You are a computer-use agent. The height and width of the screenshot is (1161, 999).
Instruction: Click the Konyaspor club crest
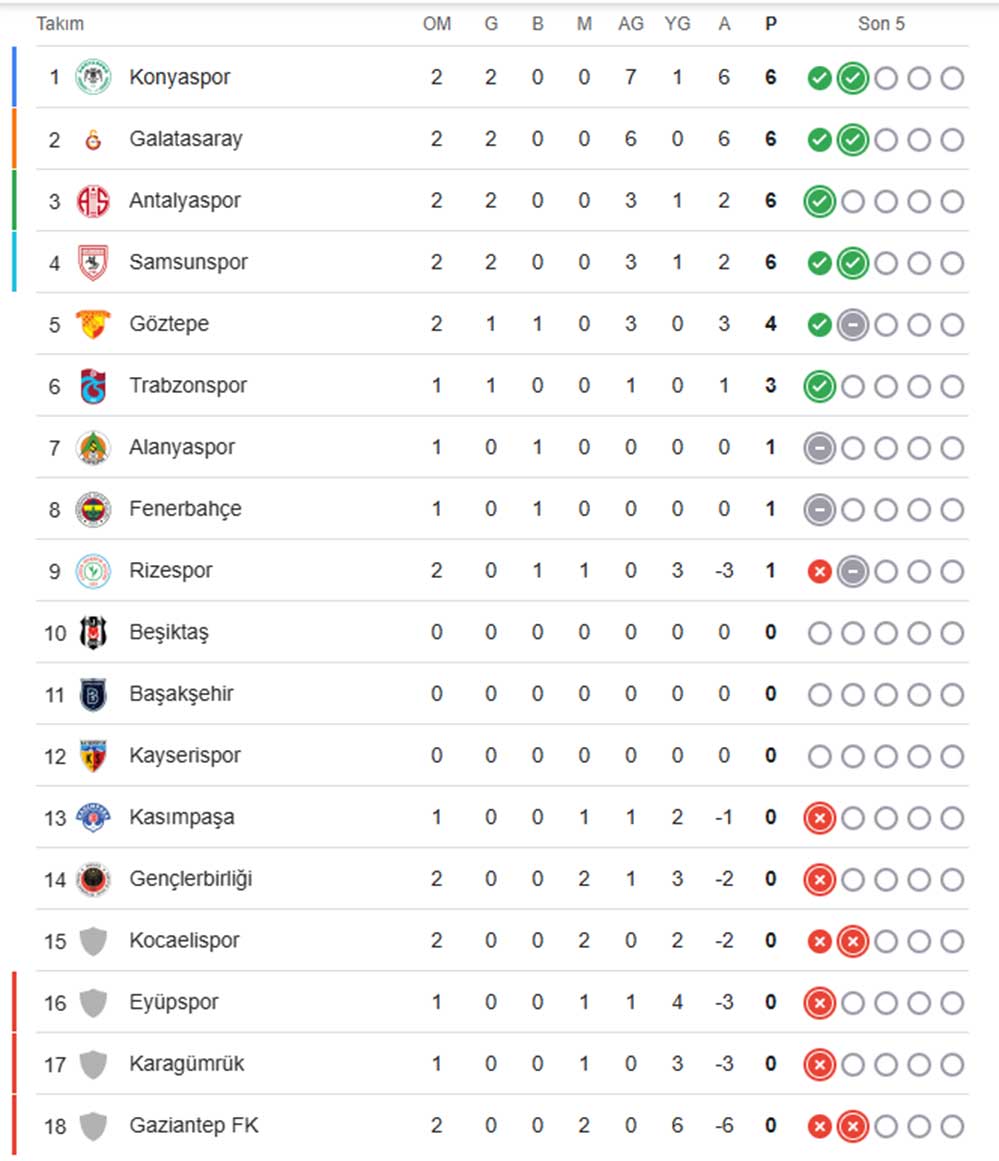point(93,77)
